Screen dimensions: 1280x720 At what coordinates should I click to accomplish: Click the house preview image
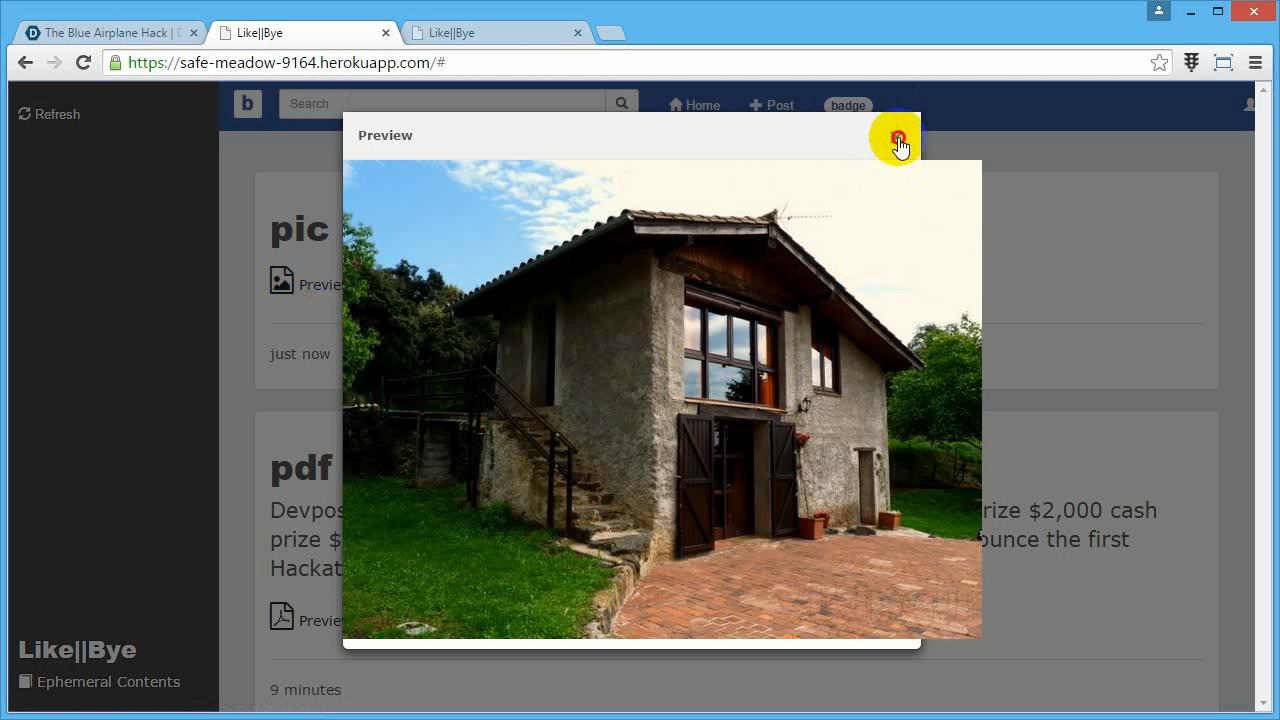click(x=662, y=399)
